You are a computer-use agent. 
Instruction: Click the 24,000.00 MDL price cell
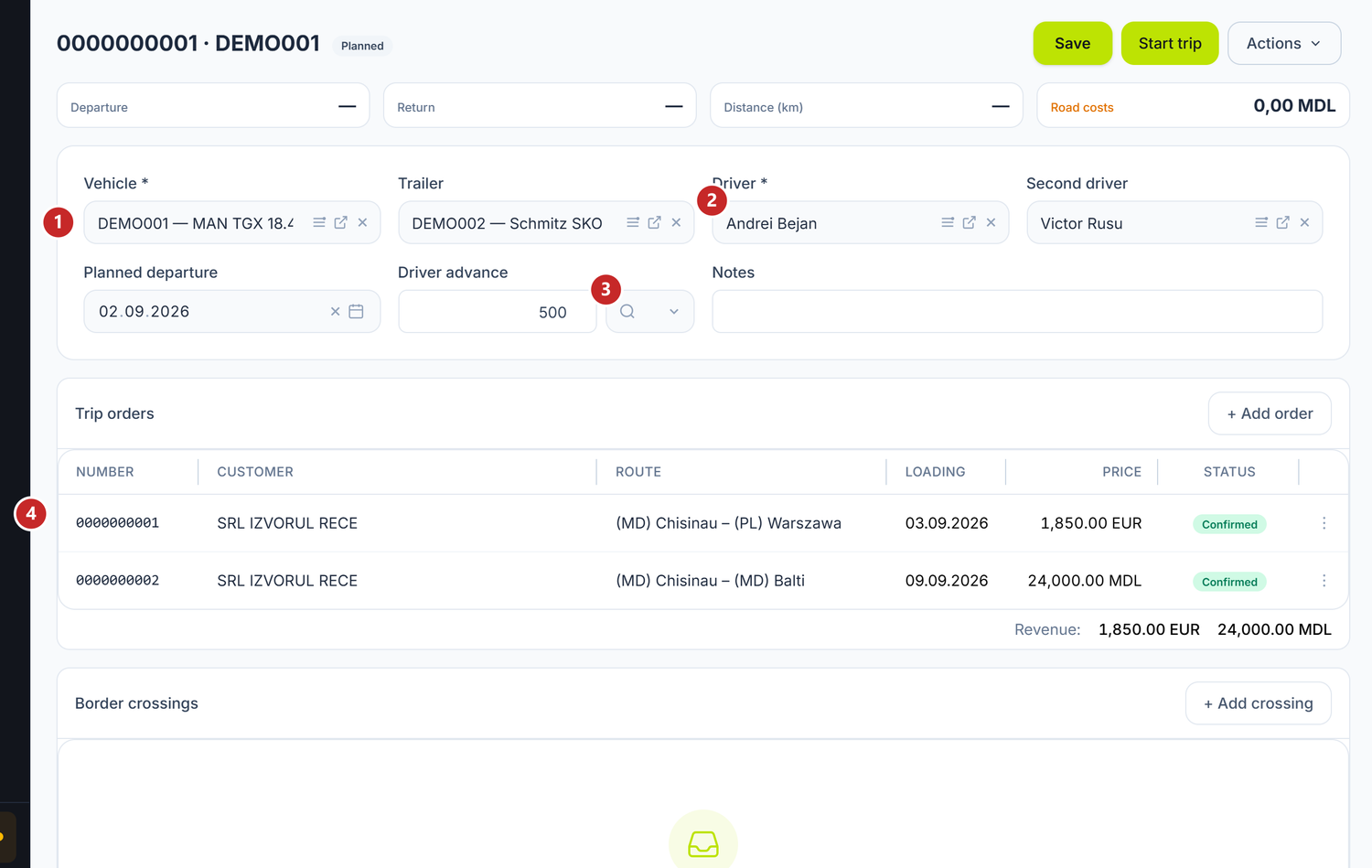[x=1085, y=581]
